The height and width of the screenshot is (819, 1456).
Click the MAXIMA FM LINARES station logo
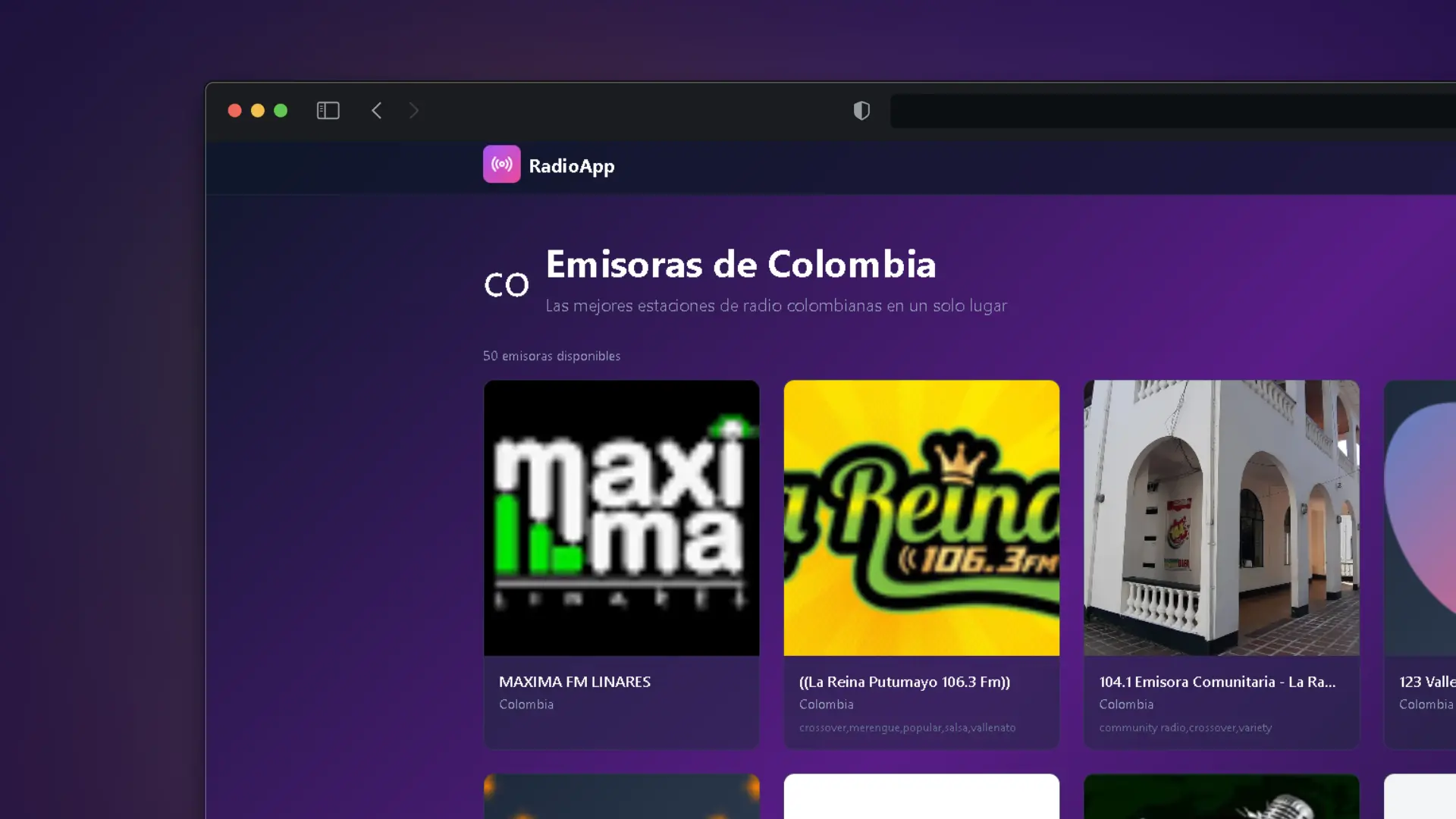click(x=621, y=517)
